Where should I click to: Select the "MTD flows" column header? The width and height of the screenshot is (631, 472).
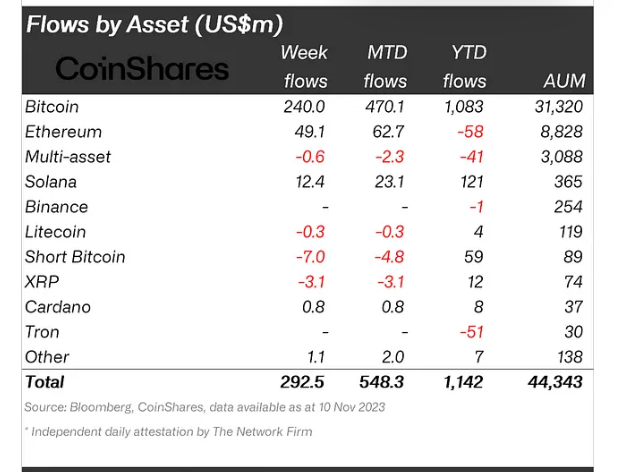(x=385, y=66)
